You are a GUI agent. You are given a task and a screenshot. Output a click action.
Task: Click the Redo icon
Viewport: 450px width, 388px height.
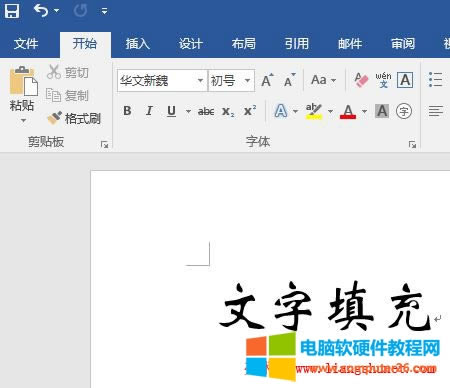80,10
